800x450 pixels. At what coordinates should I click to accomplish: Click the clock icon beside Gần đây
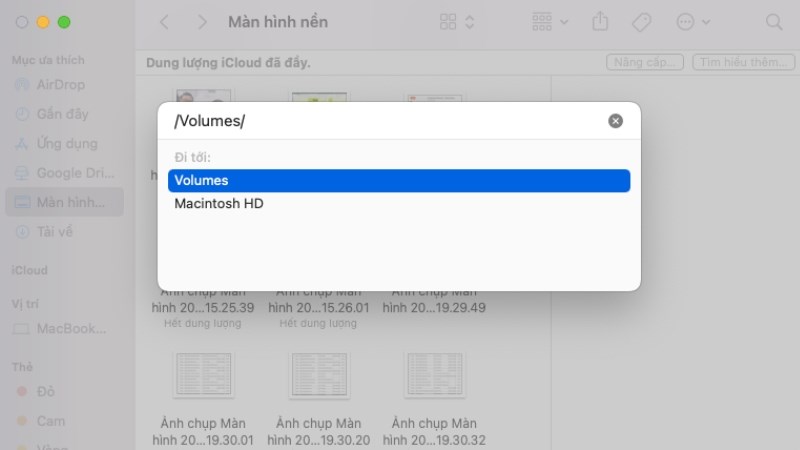22,114
